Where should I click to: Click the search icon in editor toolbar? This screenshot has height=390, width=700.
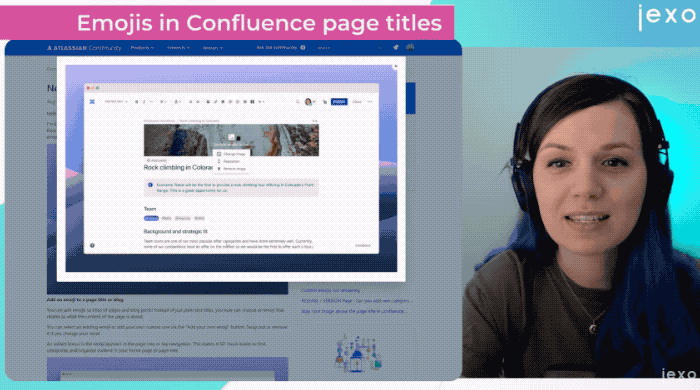pos(298,102)
